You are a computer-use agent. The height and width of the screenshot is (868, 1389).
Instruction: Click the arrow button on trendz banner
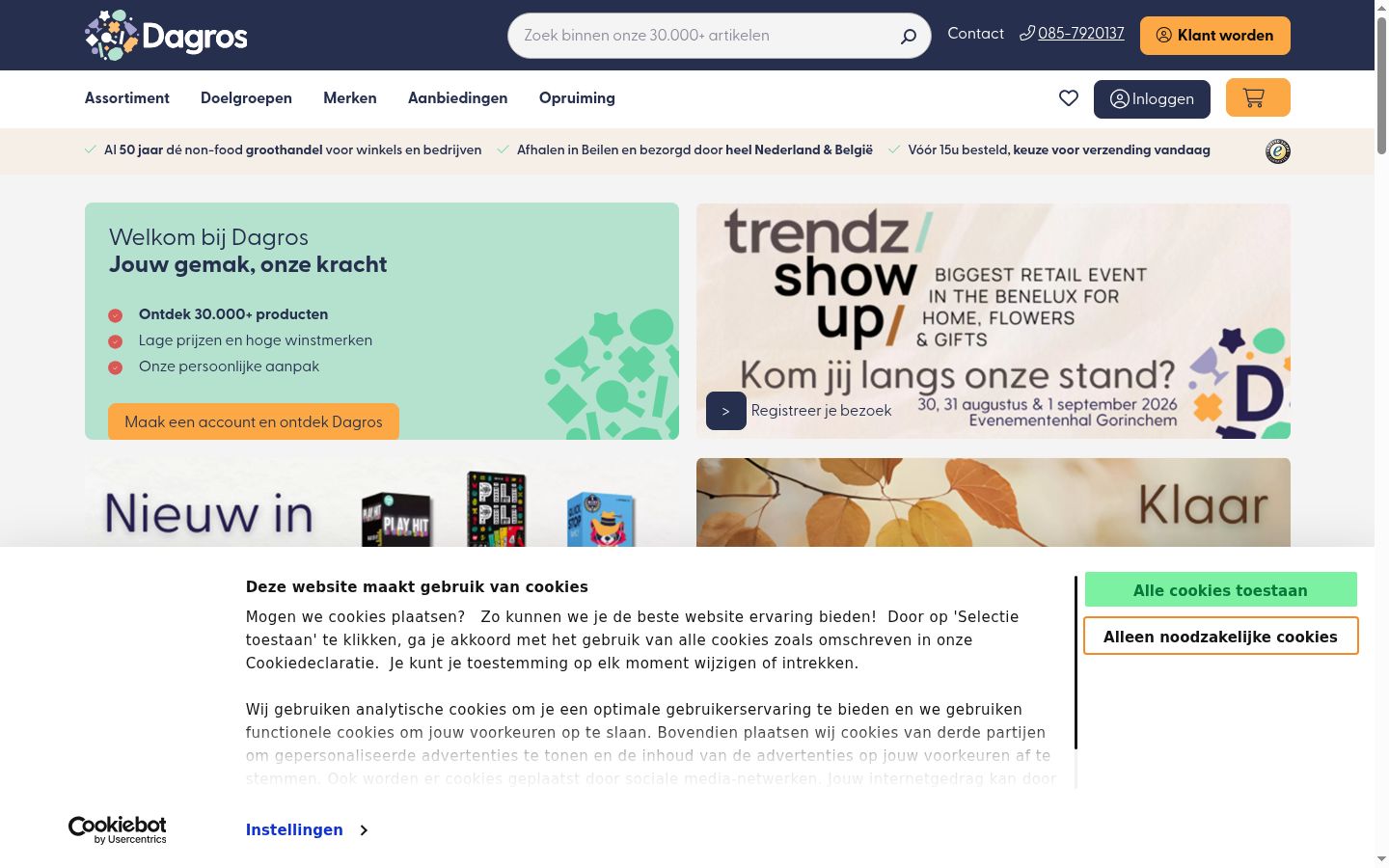[726, 411]
